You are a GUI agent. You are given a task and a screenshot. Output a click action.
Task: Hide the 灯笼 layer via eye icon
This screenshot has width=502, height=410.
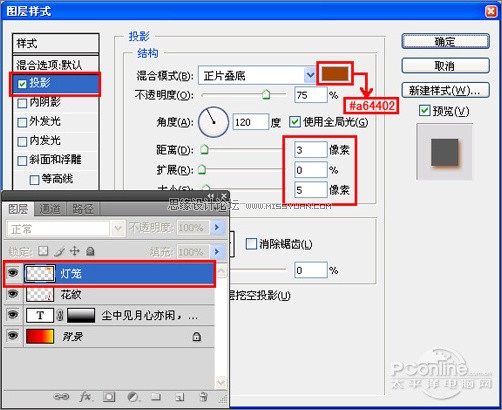pyautogui.click(x=13, y=273)
